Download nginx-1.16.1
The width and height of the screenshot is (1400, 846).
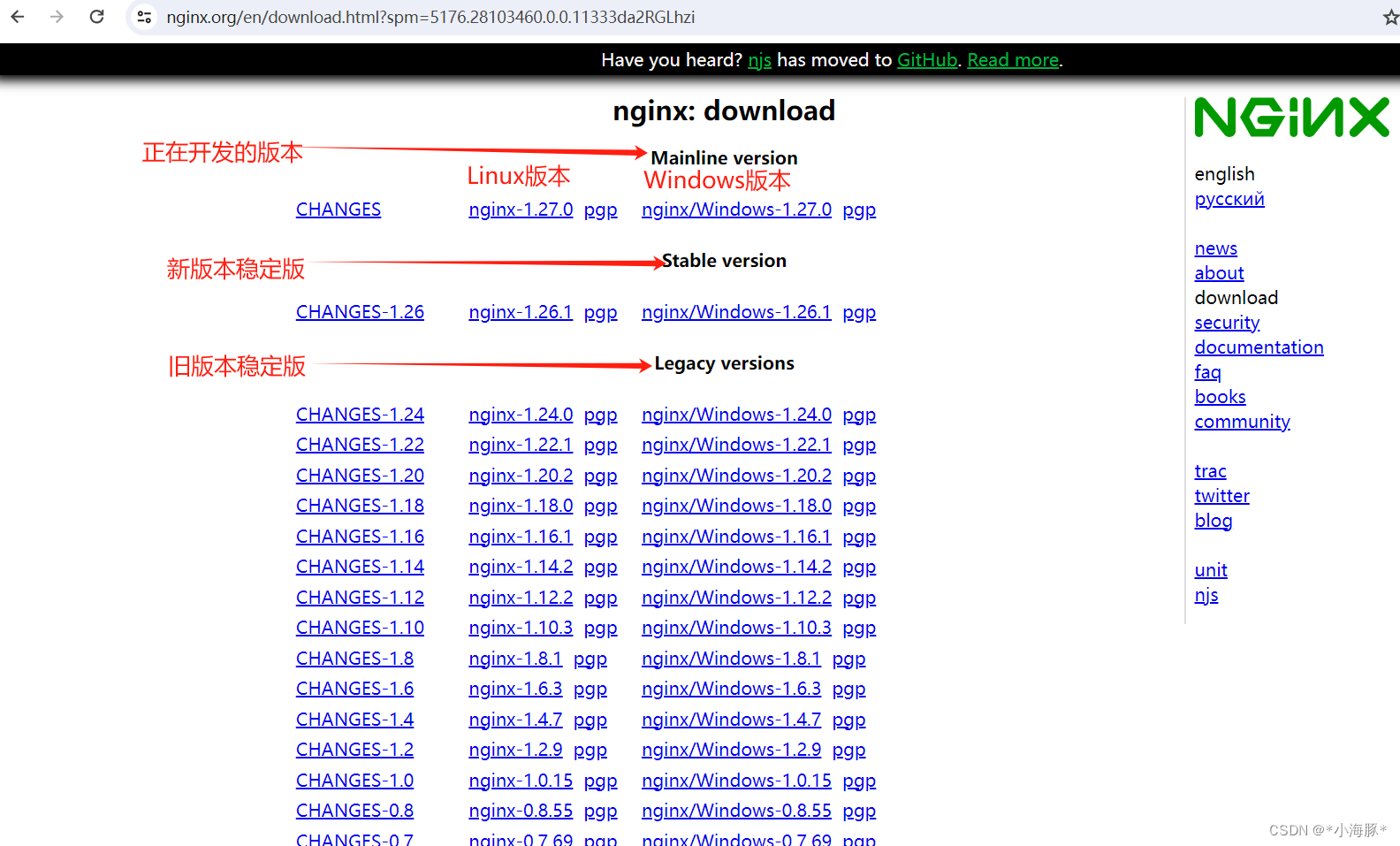[x=521, y=537]
